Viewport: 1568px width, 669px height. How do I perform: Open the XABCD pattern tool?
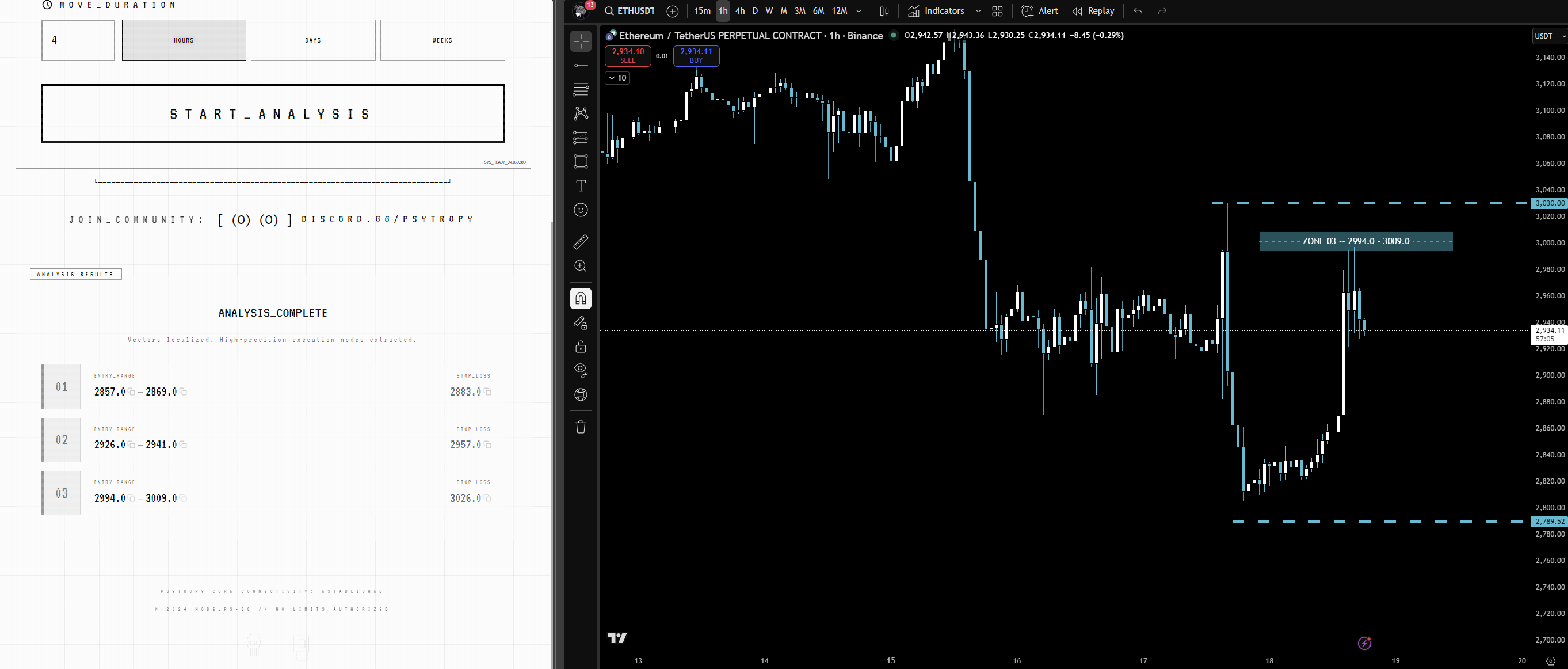(x=581, y=113)
